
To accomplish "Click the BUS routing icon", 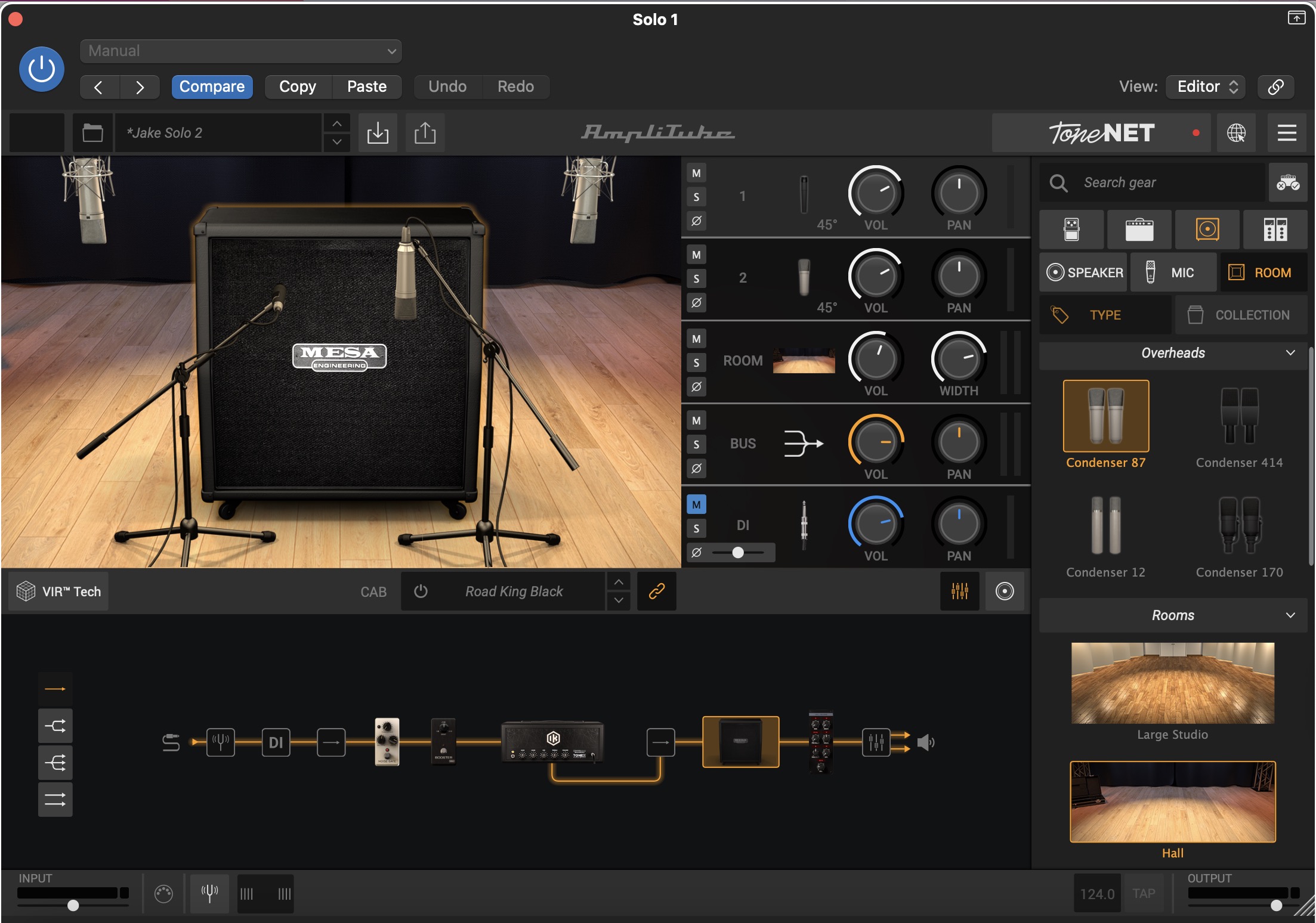I will point(804,444).
